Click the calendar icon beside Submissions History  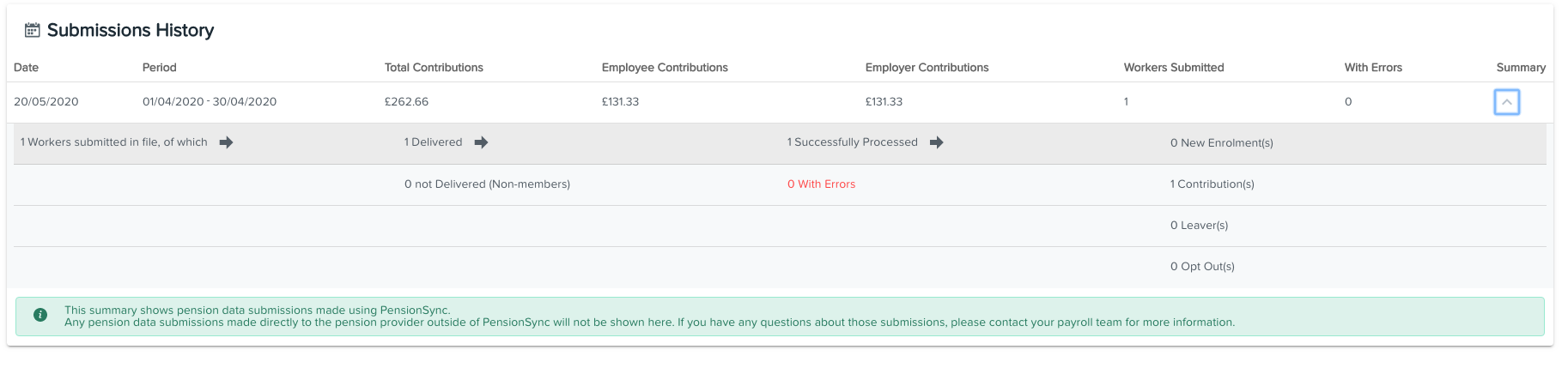tap(32, 30)
